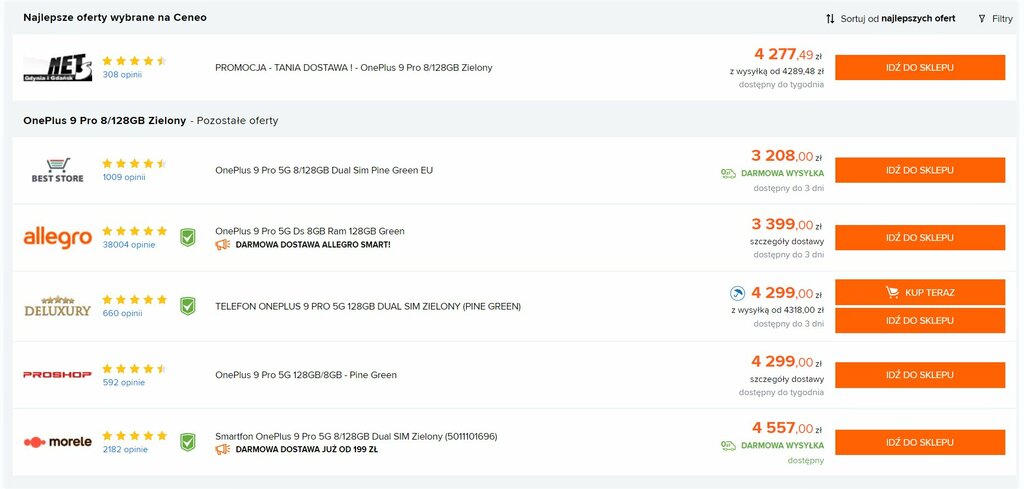This screenshot has width=1024, height=489.
Task: Click price 4 557,00 zł
Action: coord(786,428)
